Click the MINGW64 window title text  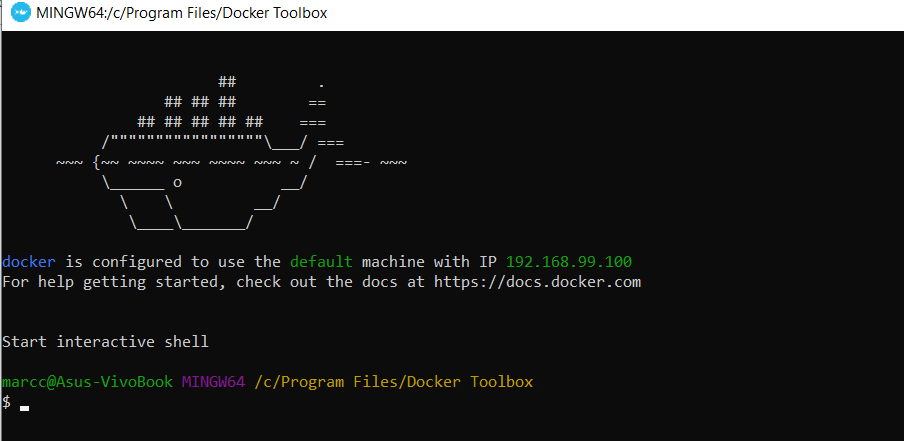point(182,13)
